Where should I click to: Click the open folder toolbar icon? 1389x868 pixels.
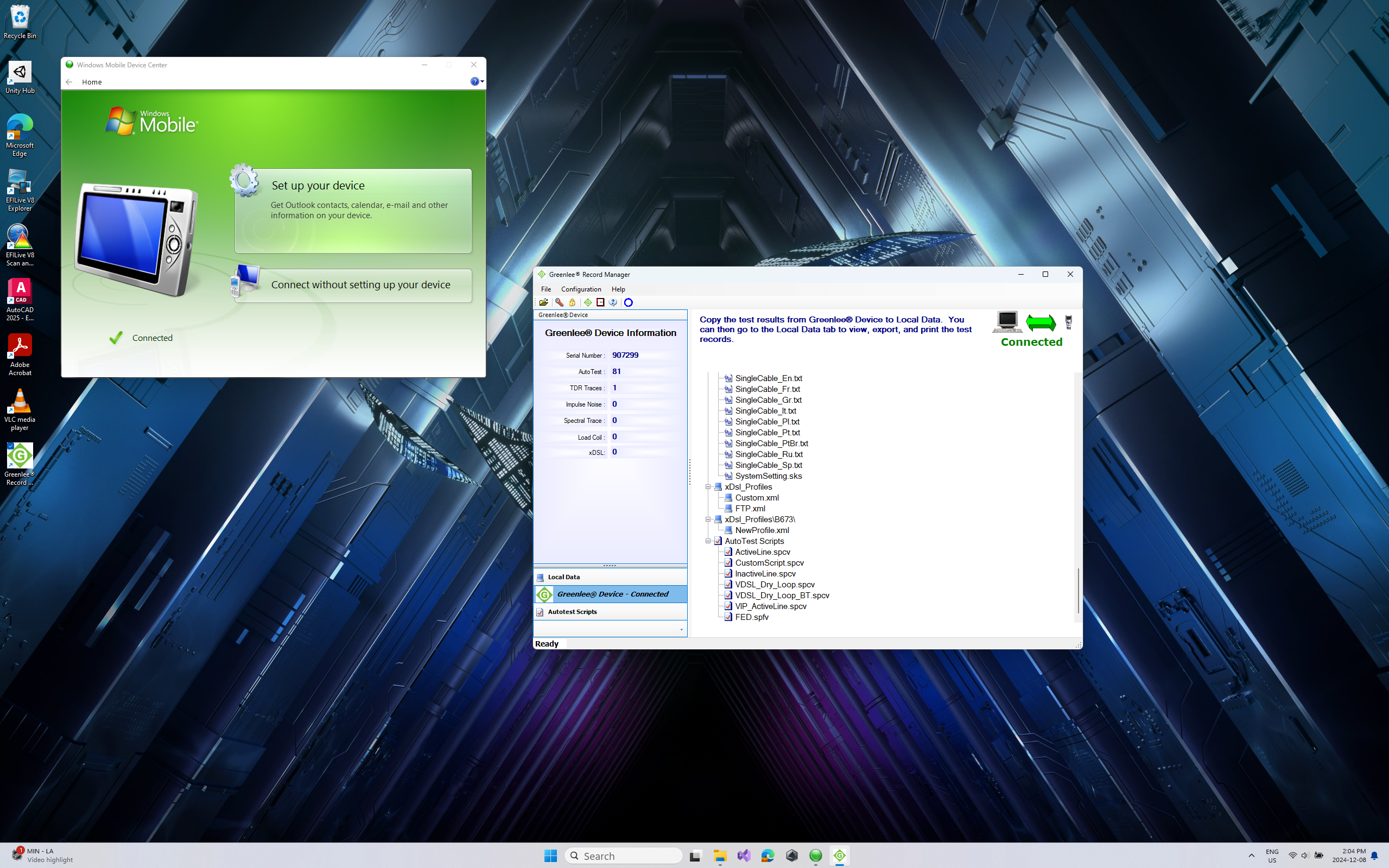(x=543, y=302)
